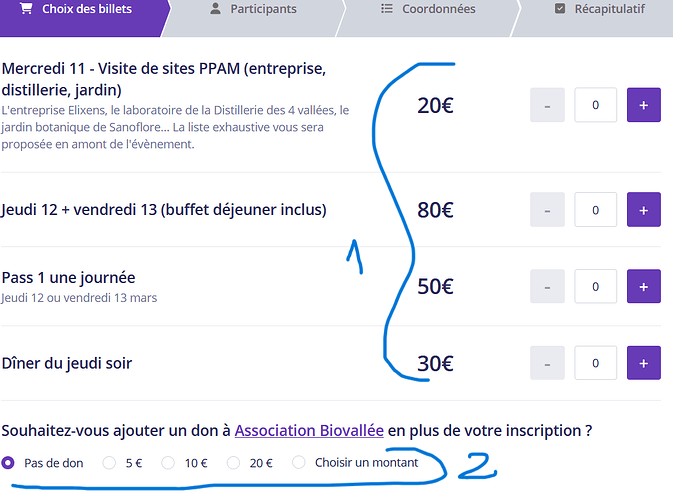Select the 'Pas de don' radio option
The width and height of the screenshot is (673, 500).
9,463
